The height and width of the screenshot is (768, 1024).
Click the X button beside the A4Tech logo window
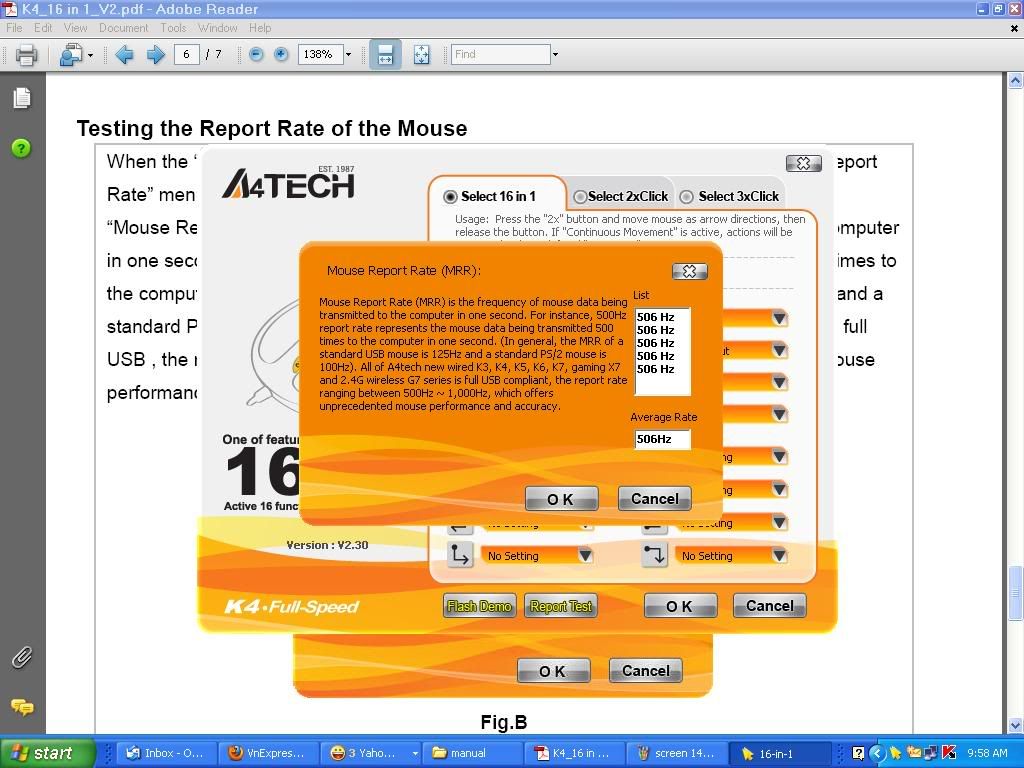[x=803, y=163]
